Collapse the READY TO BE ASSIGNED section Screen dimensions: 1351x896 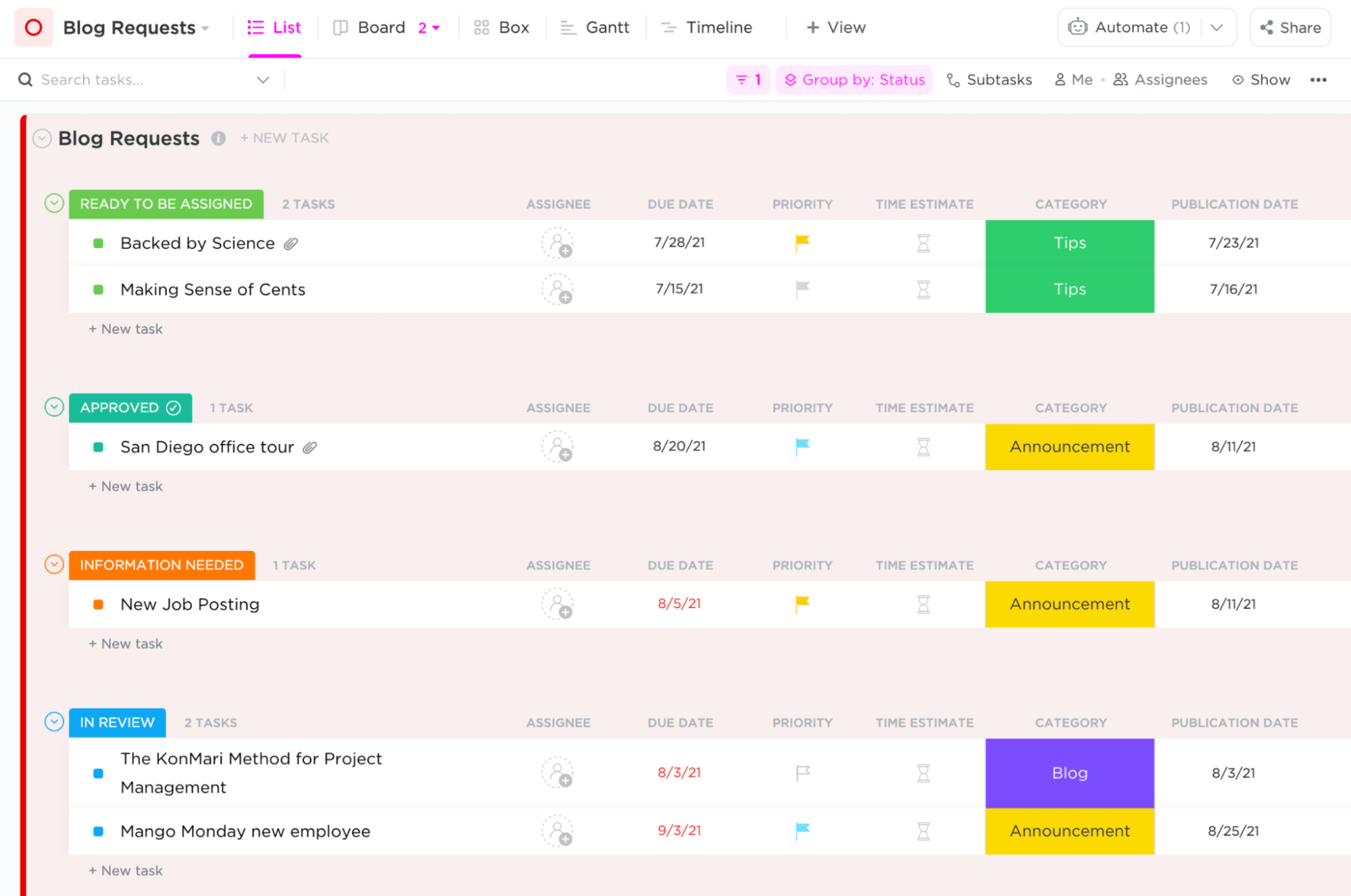click(53, 203)
